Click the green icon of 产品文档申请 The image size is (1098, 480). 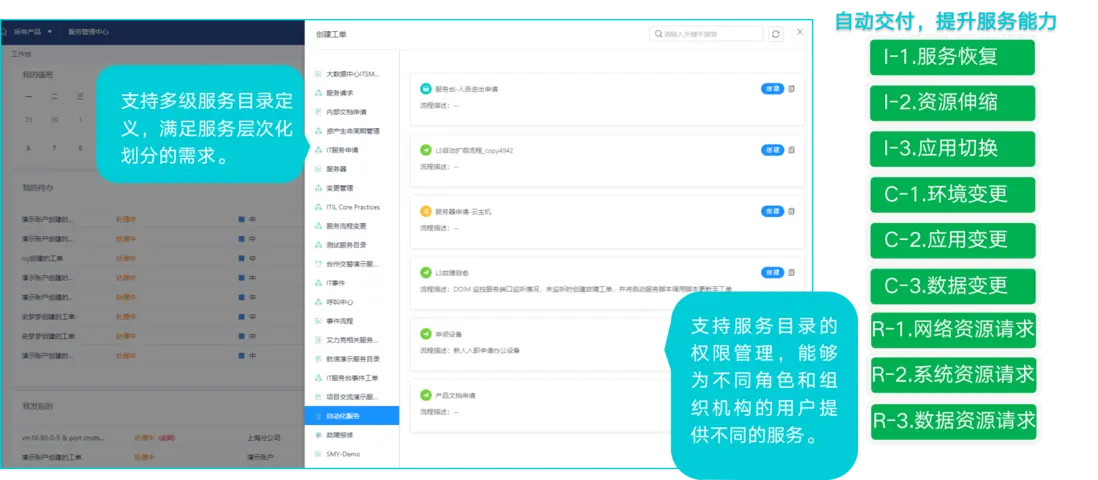[426, 395]
